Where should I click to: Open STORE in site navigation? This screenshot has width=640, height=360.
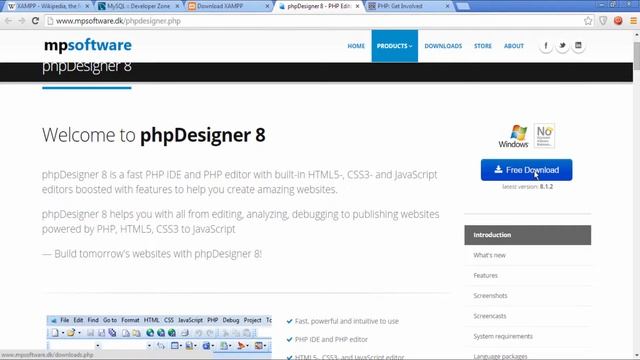click(x=483, y=46)
